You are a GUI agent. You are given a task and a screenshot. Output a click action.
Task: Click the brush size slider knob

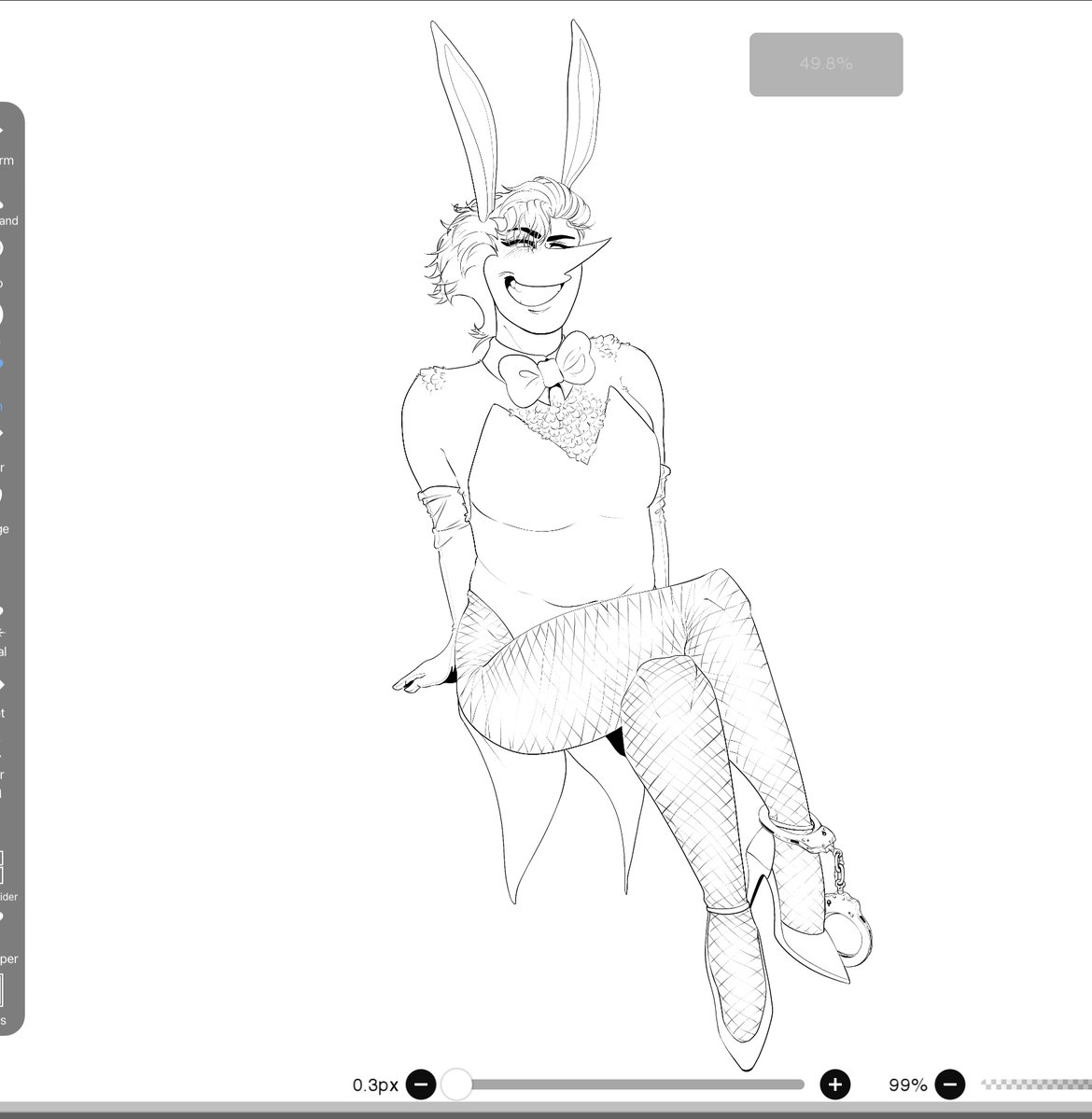pyautogui.click(x=458, y=1085)
